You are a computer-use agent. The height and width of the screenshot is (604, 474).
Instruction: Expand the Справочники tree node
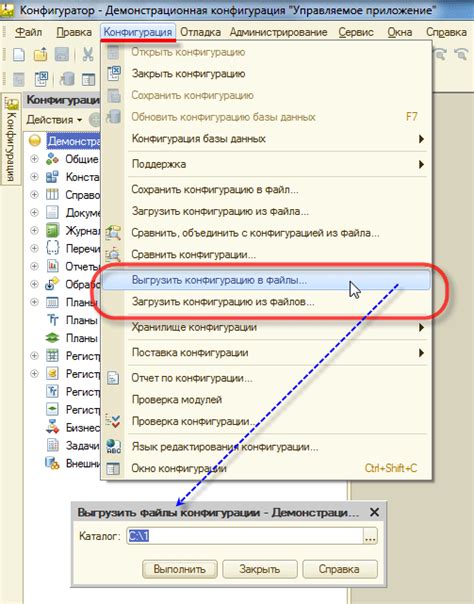[34, 195]
